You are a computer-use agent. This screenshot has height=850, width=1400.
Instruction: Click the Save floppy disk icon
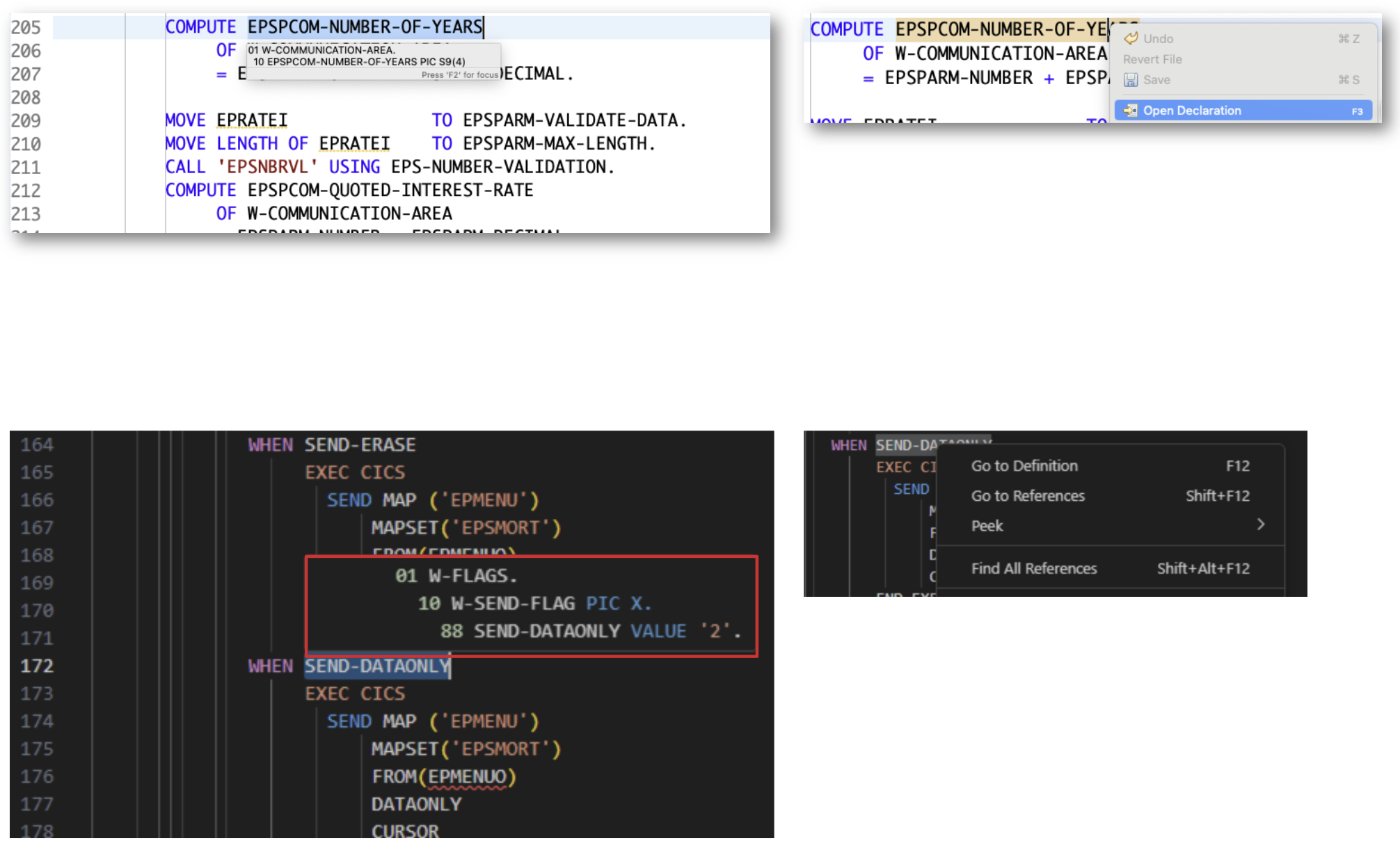pyautogui.click(x=1131, y=80)
